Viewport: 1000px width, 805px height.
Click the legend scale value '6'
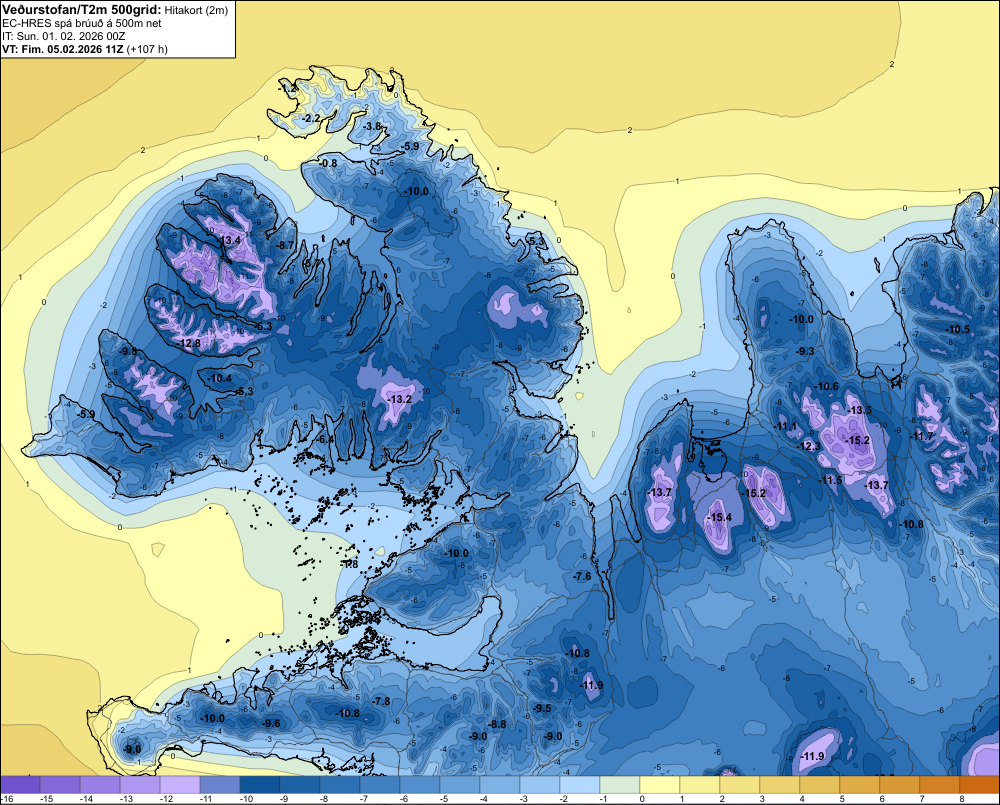tap(882, 799)
